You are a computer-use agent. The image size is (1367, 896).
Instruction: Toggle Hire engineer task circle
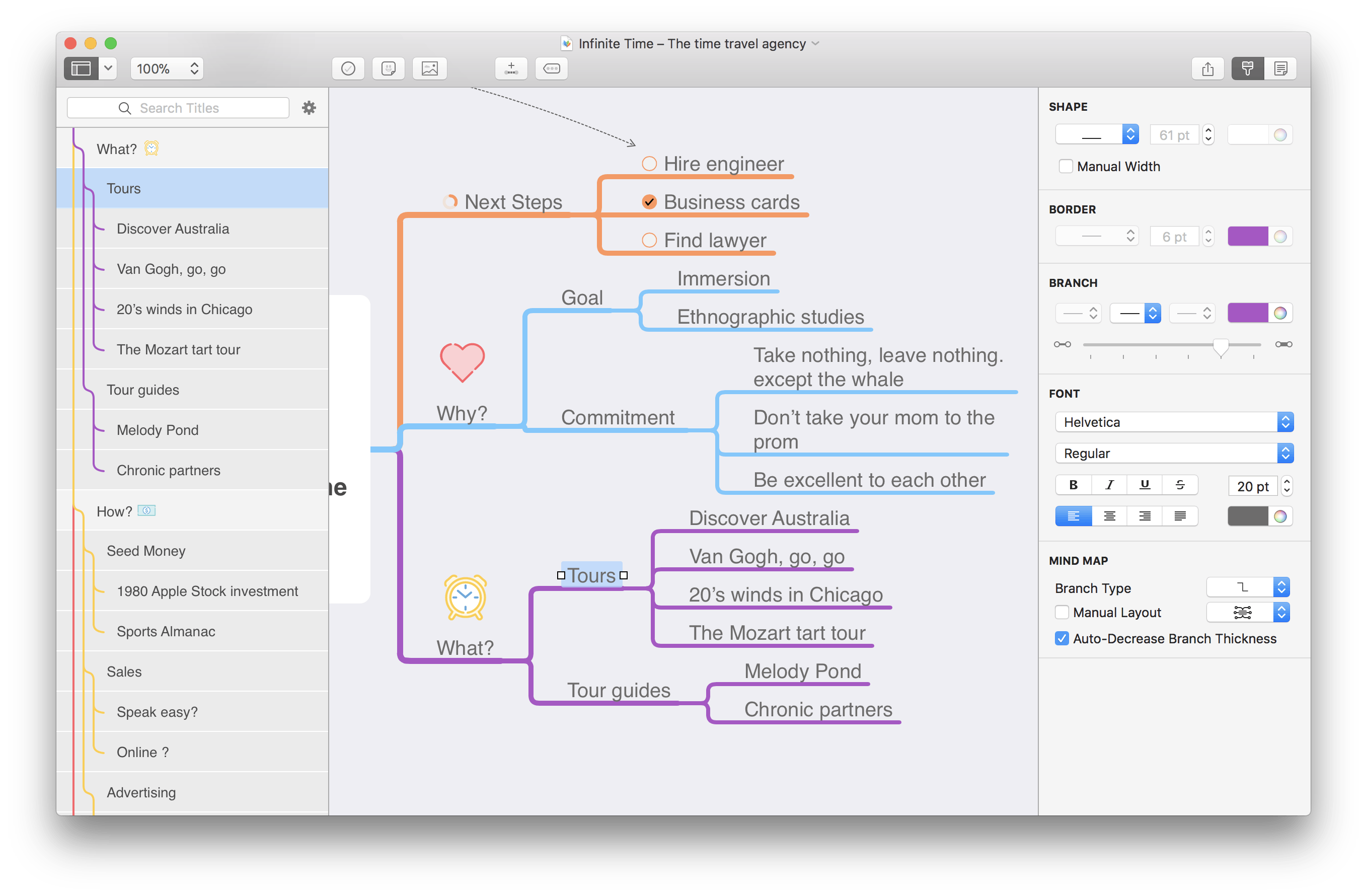(x=649, y=164)
